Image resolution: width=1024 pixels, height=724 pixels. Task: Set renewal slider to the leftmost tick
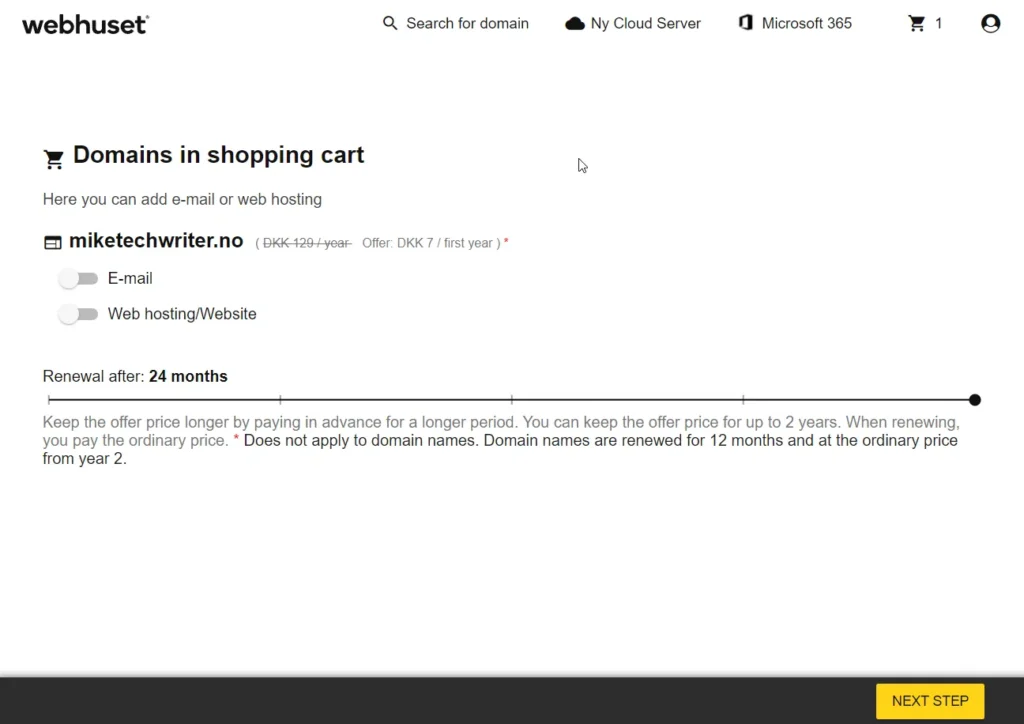pyautogui.click(x=49, y=400)
